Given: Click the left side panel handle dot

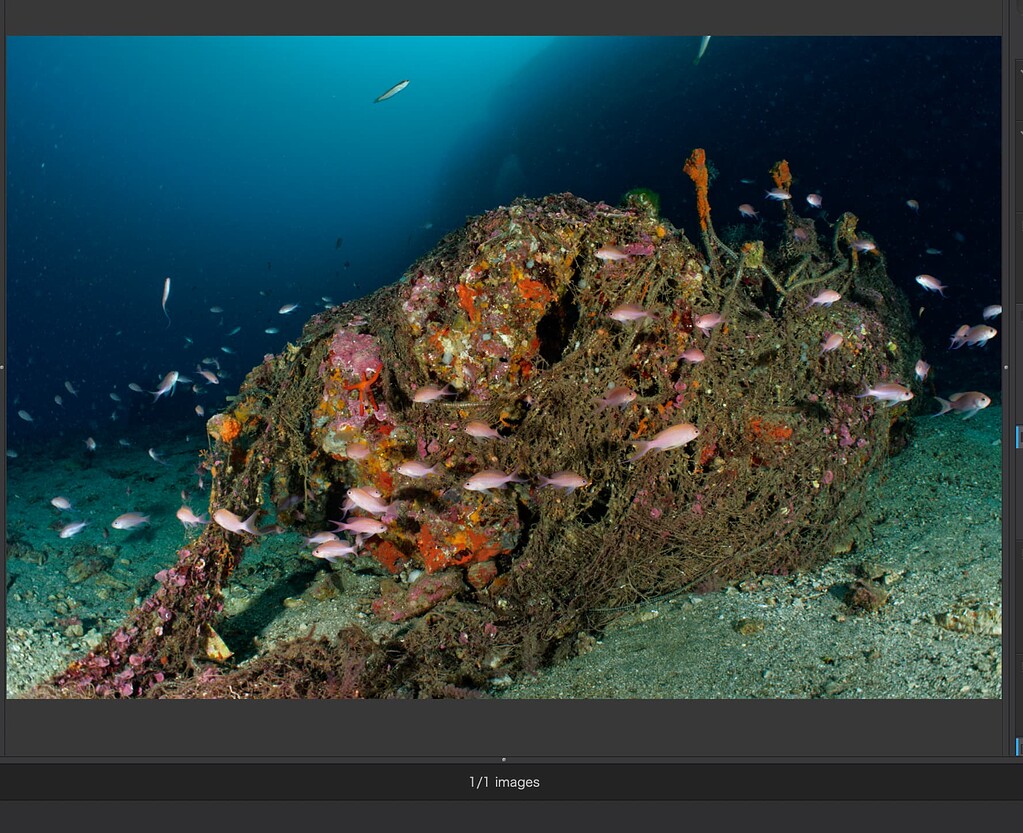Looking at the screenshot, I should pyautogui.click(x=2, y=368).
